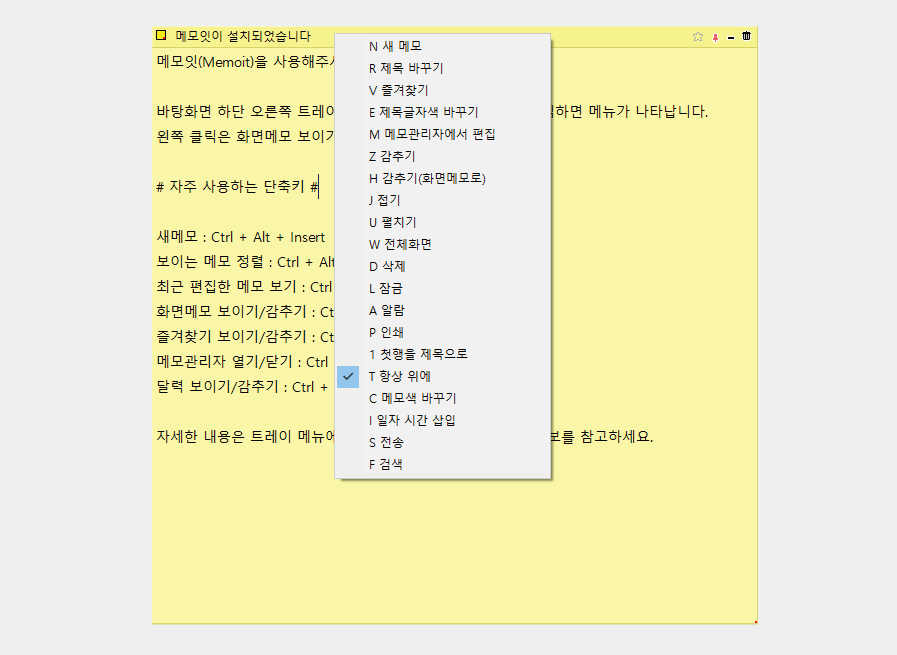
Task: Select 'Z 감추기' menu item
Action: [x=443, y=156]
